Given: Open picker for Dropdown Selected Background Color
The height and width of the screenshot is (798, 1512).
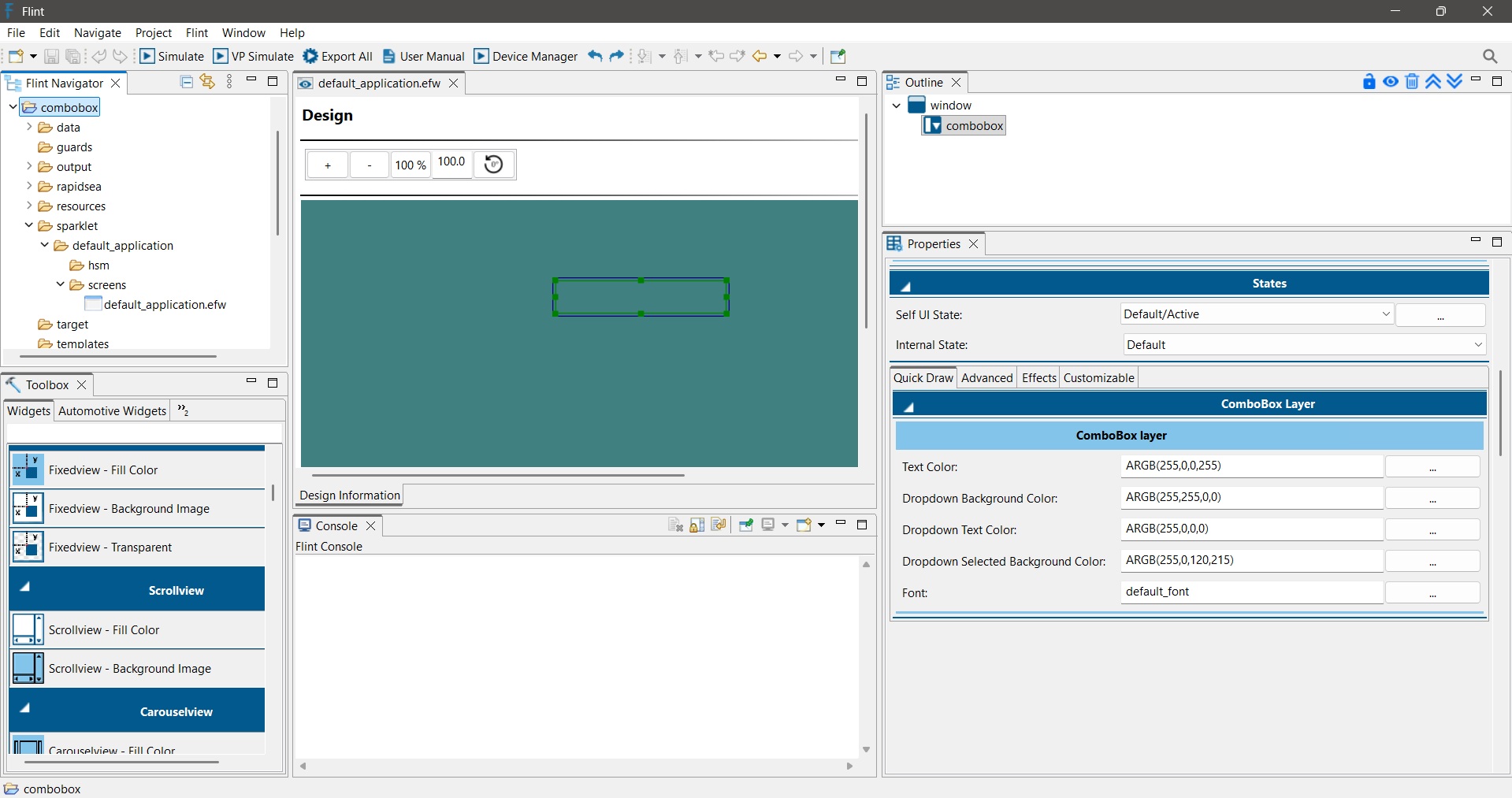Looking at the screenshot, I should [1432, 561].
